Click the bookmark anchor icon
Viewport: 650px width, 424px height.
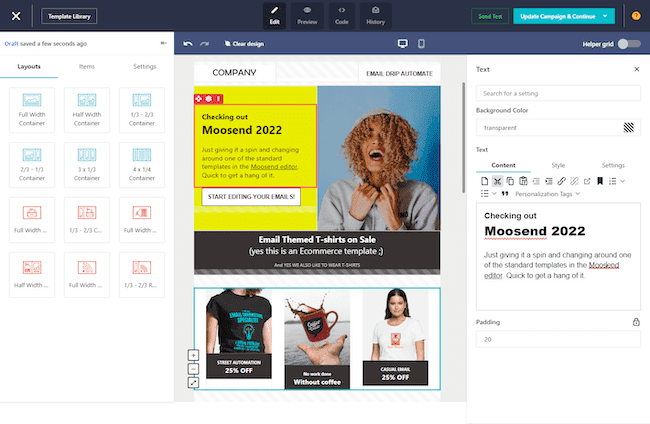click(600, 181)
